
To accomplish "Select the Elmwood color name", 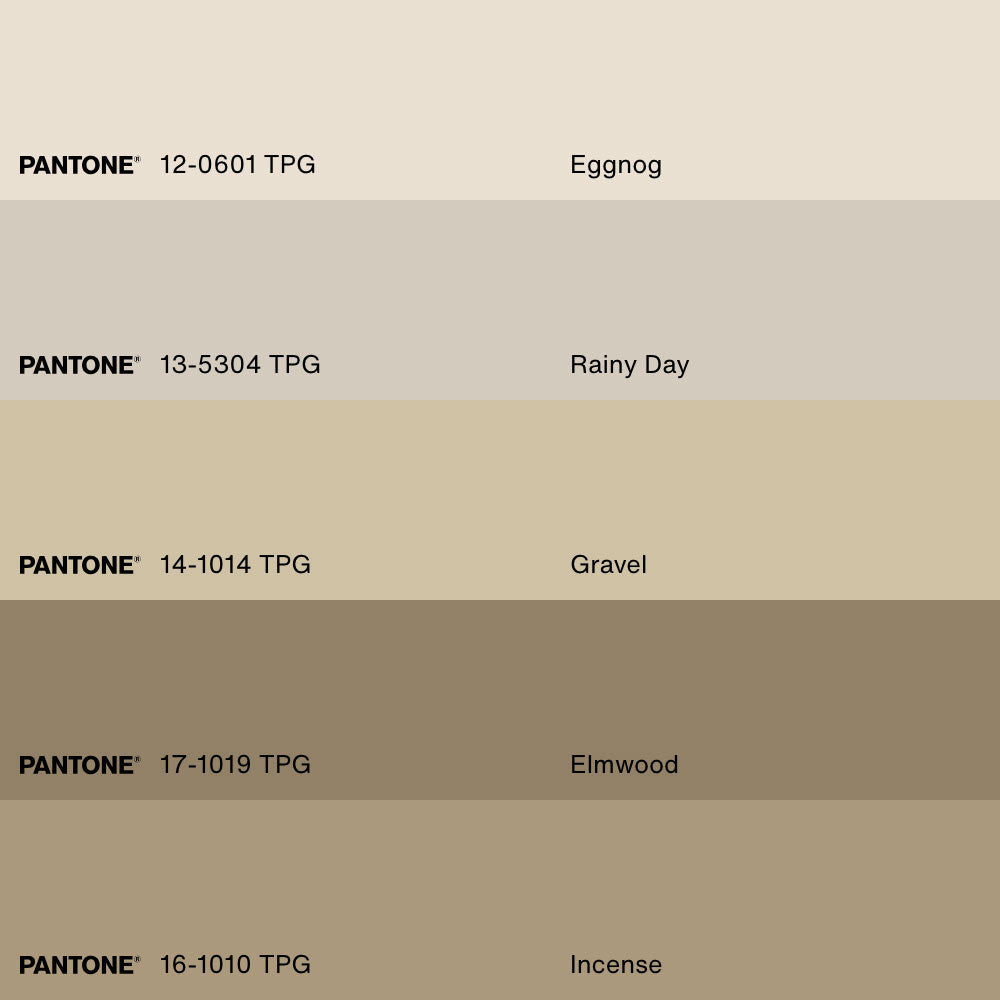I will [x=624, y=765].
